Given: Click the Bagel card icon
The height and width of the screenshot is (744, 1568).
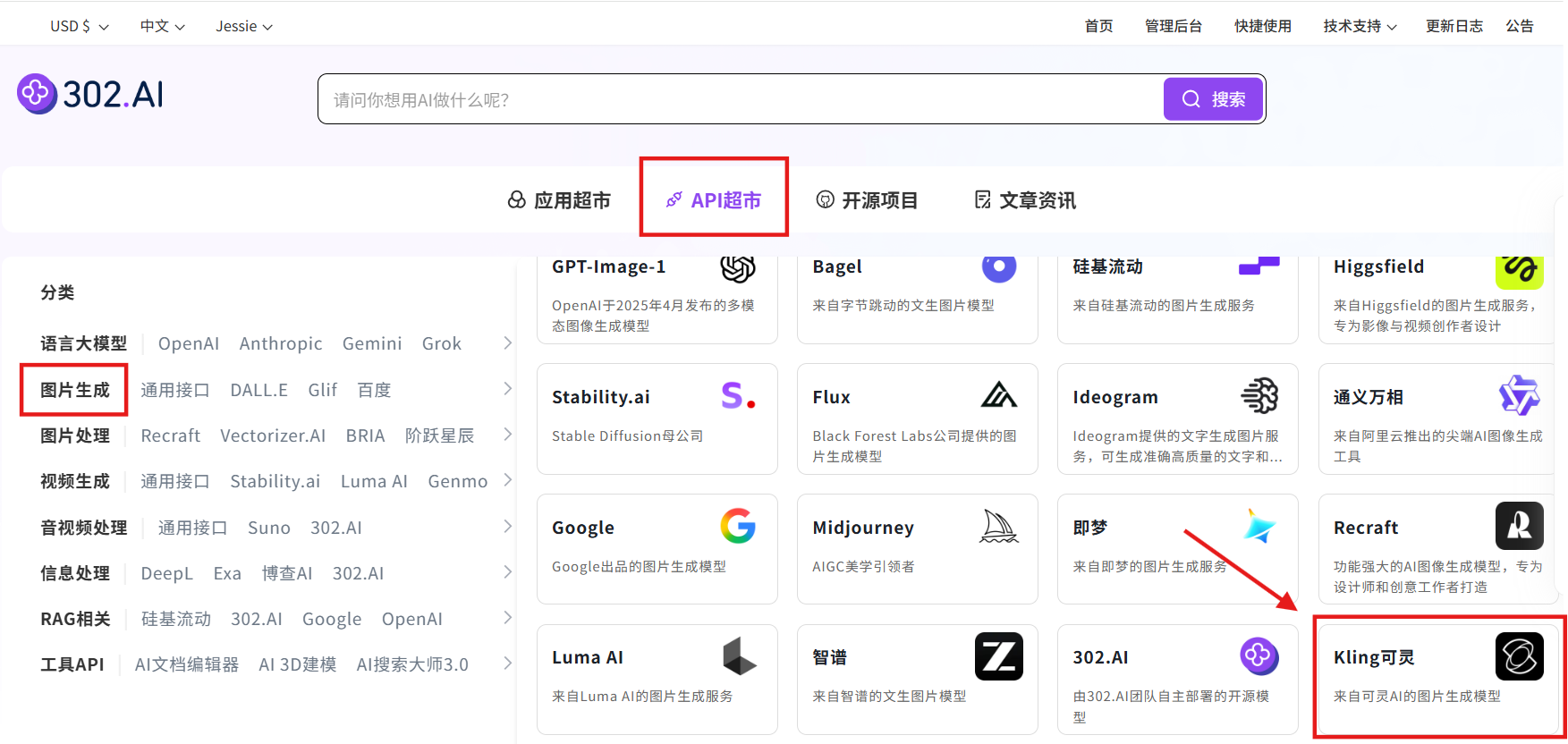Looking at the screenshot, I should point(999,268).
